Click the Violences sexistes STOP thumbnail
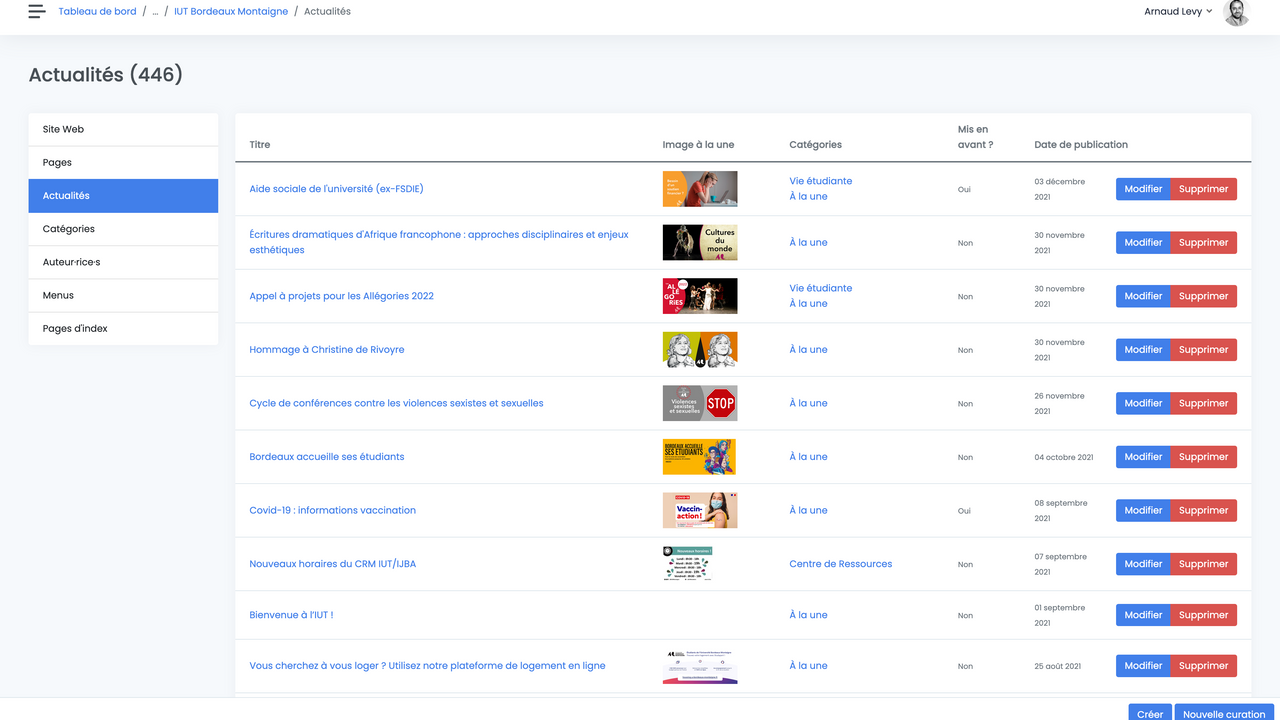This screenshot has height=720, width=1280. 699,403
